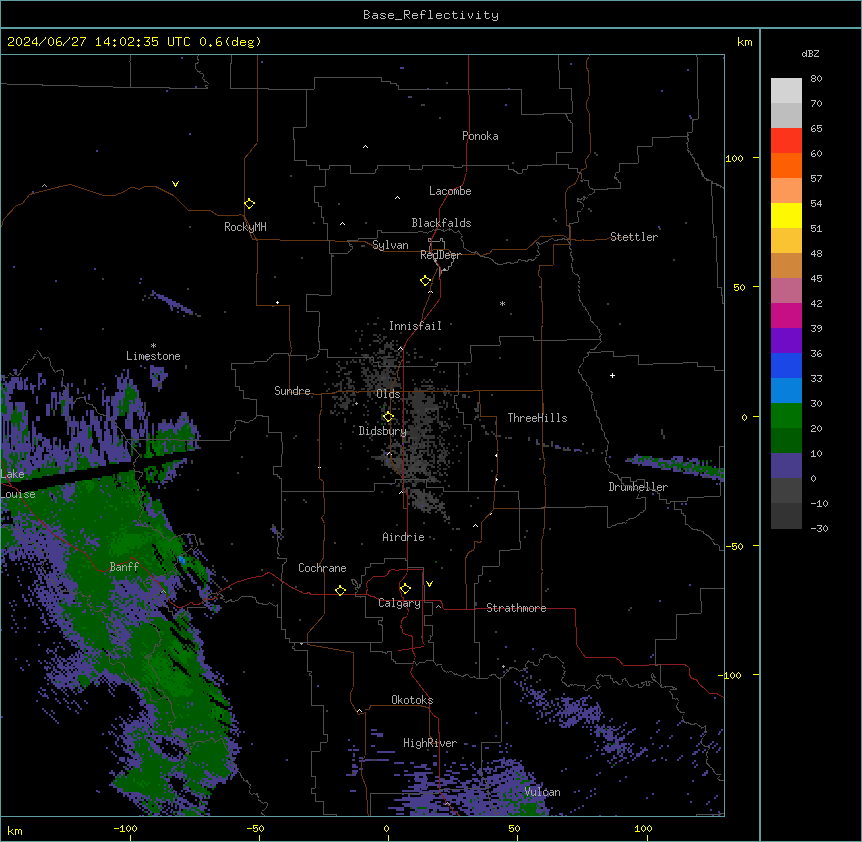The width and height of the screenshot is (862, 842).
Task: Click the Sylvan label
Action: tap(390, 245)
